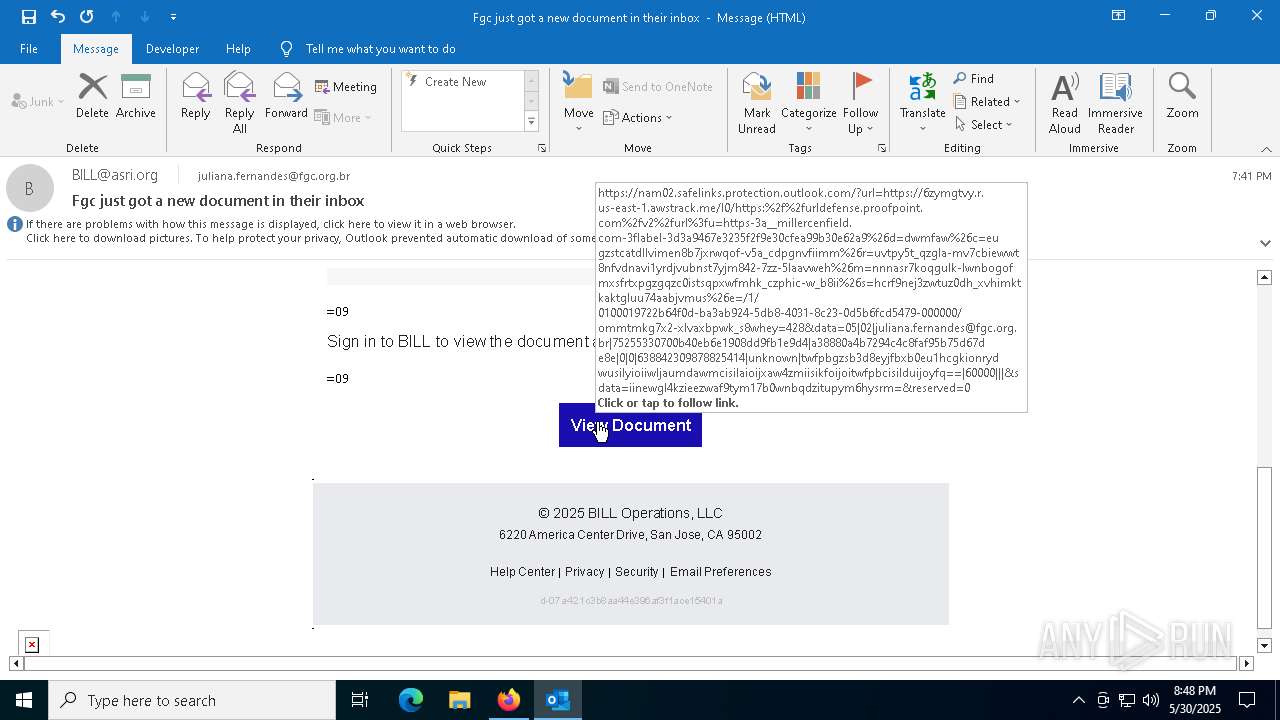Open Ribbon Display Options

tap(1118, 16)
